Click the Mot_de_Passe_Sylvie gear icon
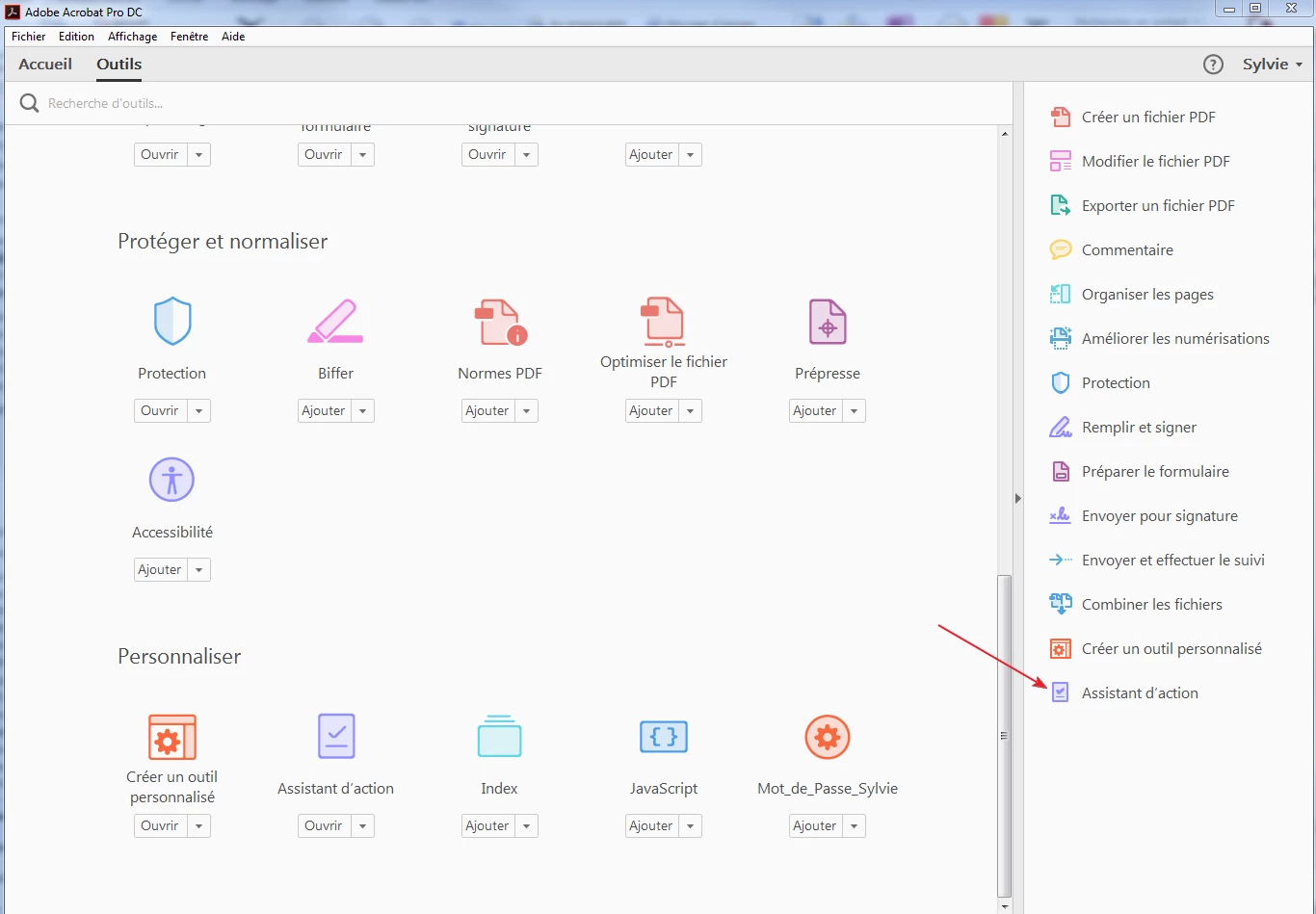This screenshot has height=914, width=1316. pos(828,737)
